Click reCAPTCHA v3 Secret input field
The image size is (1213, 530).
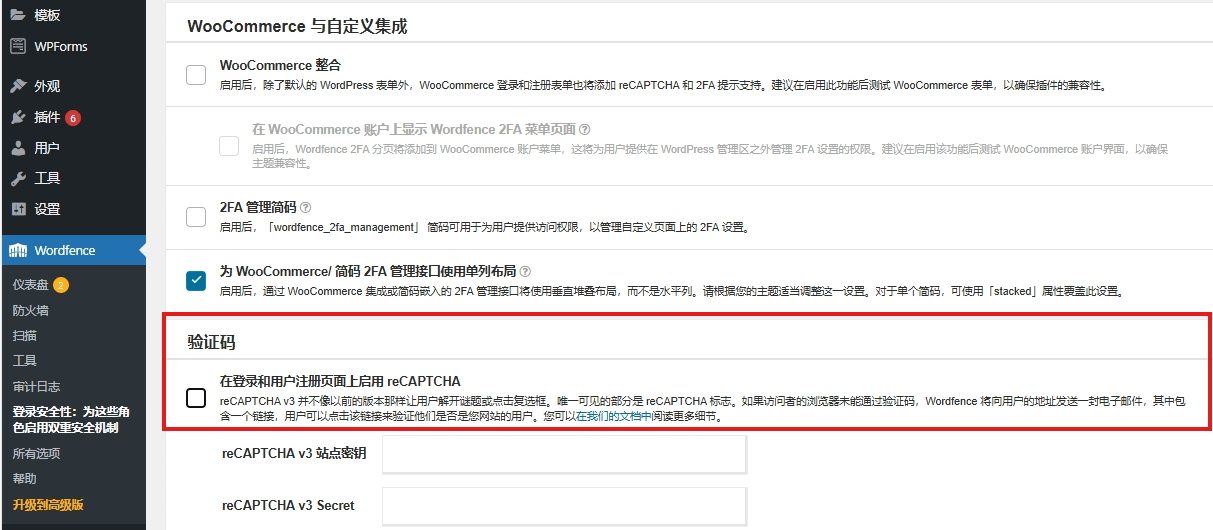point(565,506)
